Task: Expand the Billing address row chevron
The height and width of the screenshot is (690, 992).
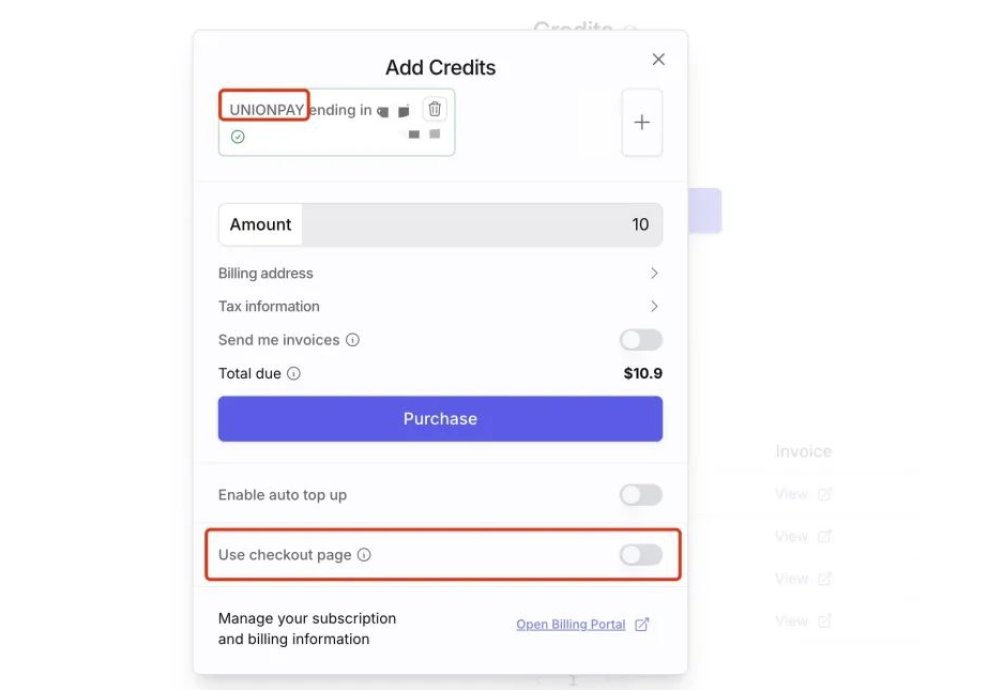Action: 654,273
